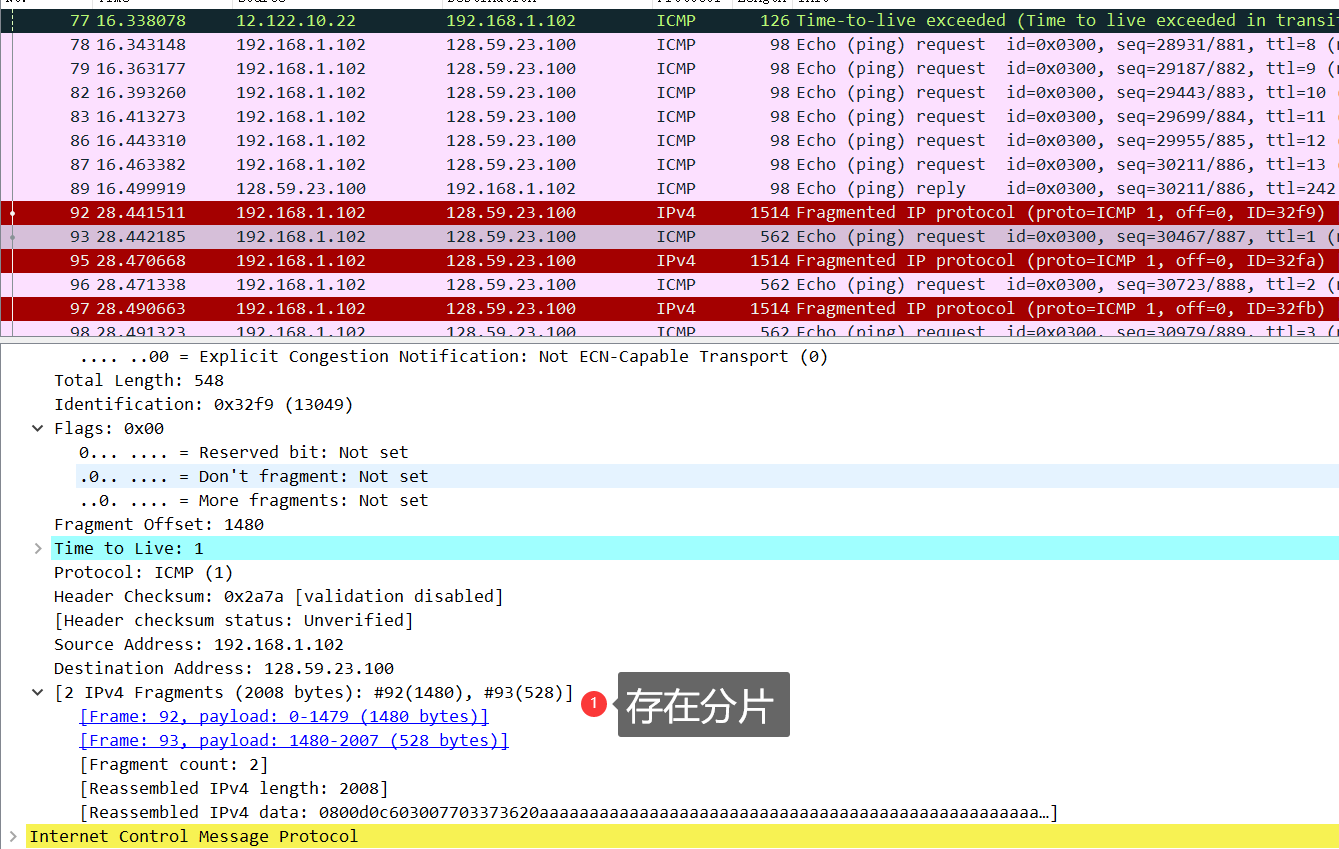
Task: Select Destination Address: 128.59.23.100 field
Action: click(224, 668)
